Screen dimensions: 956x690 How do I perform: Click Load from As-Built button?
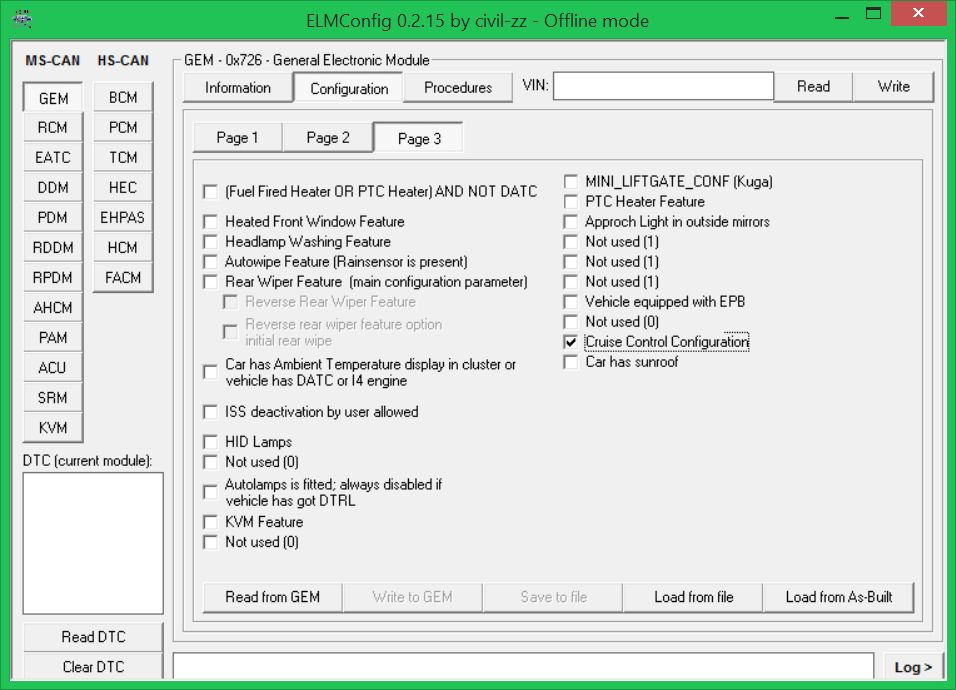point(838,597)
